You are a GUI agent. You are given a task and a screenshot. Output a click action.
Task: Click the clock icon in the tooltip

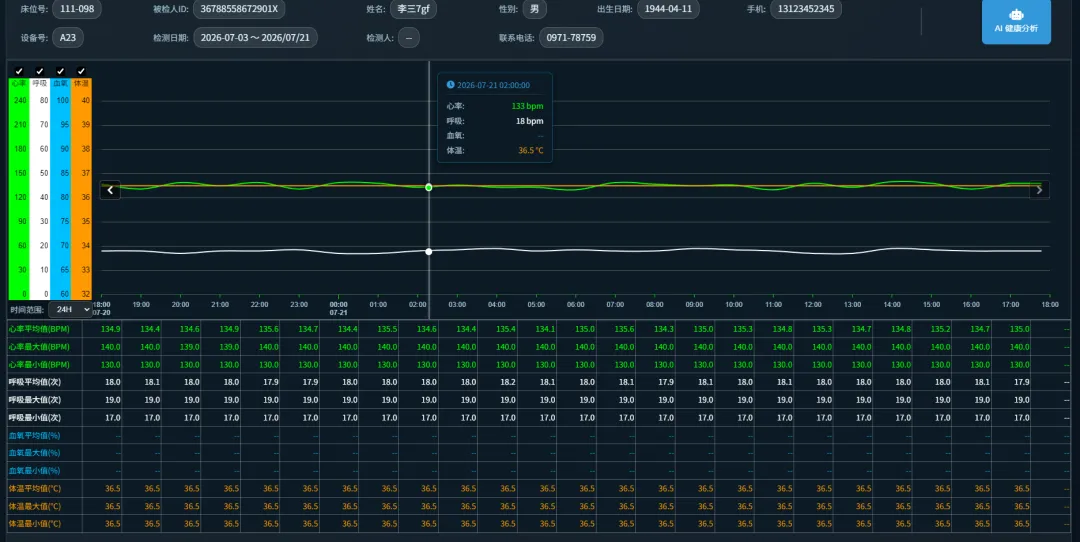tap(450, 85)
